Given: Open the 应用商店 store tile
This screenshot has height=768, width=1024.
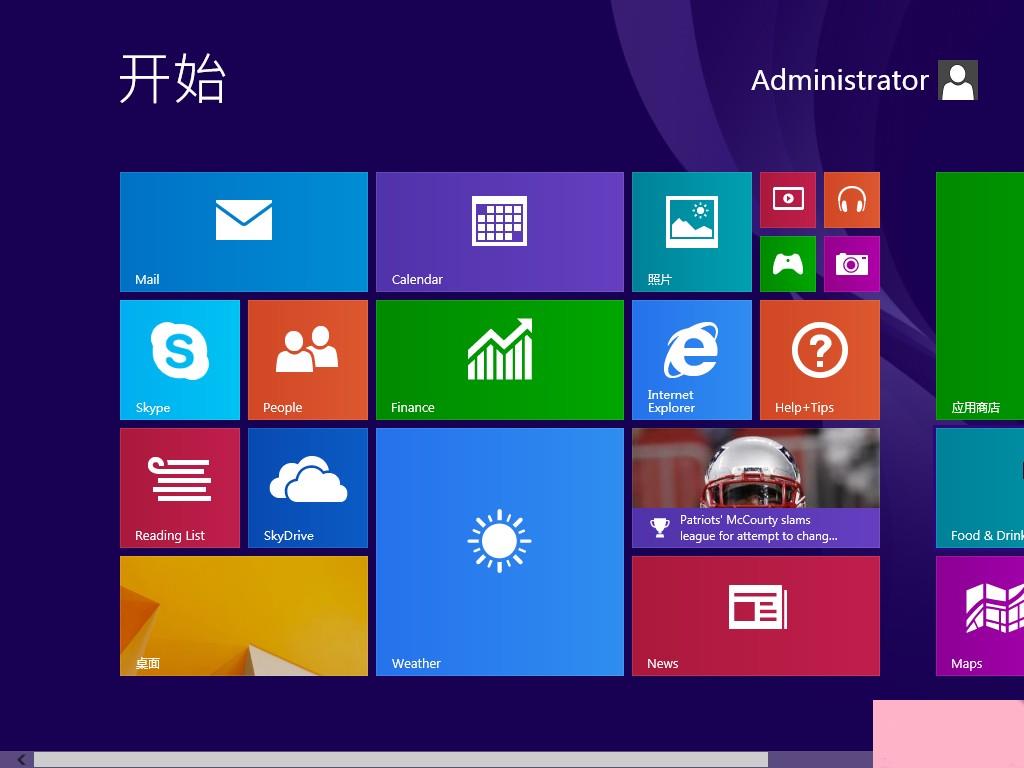Looking at the screenshot, I should (980, 296).
